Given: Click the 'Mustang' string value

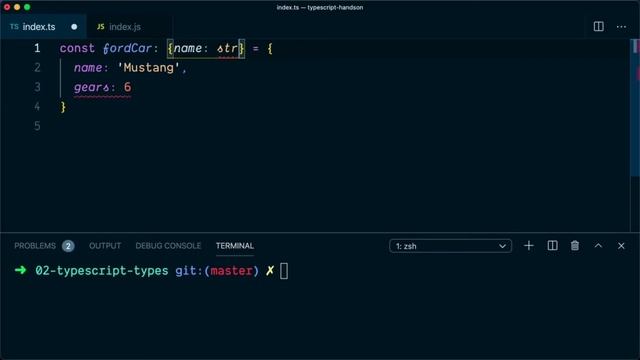Looking at the screenshot, I should [x=148, y=67].
